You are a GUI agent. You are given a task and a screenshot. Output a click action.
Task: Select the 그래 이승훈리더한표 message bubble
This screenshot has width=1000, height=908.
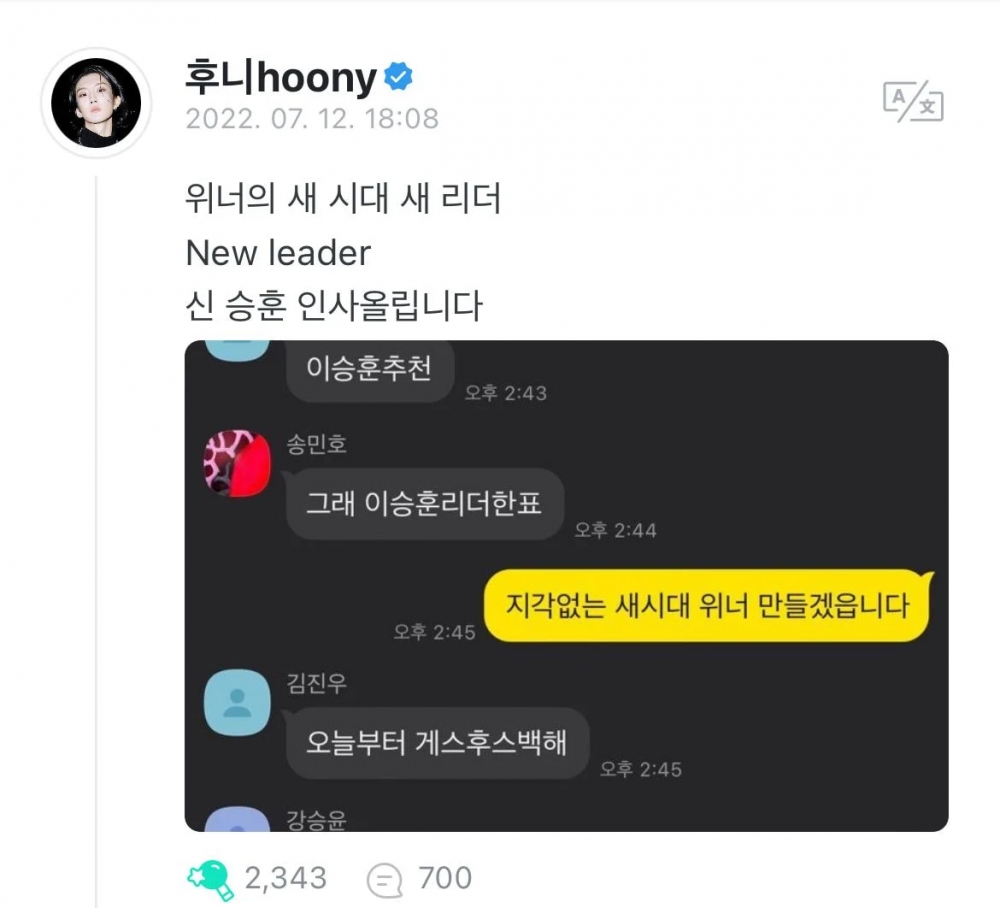[x=424, y=504]
